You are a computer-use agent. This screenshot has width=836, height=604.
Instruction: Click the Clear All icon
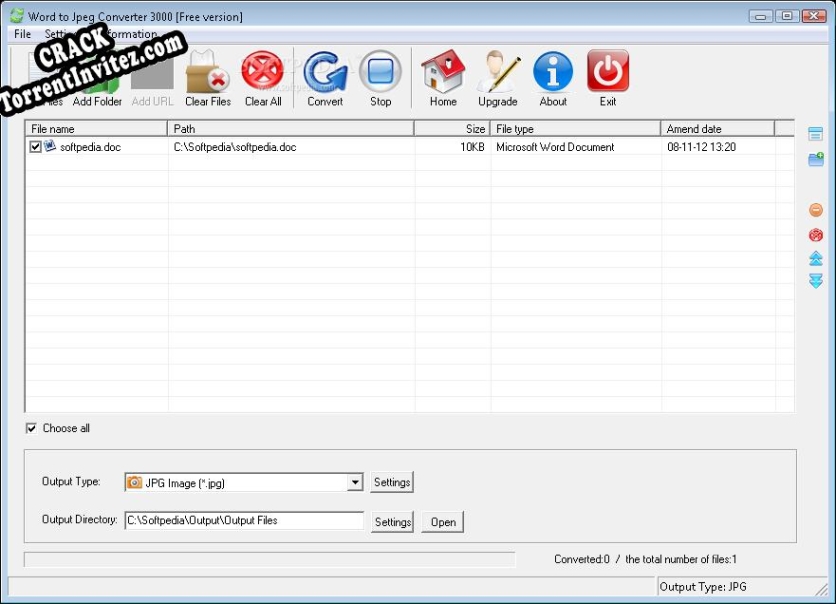(262, 75)
